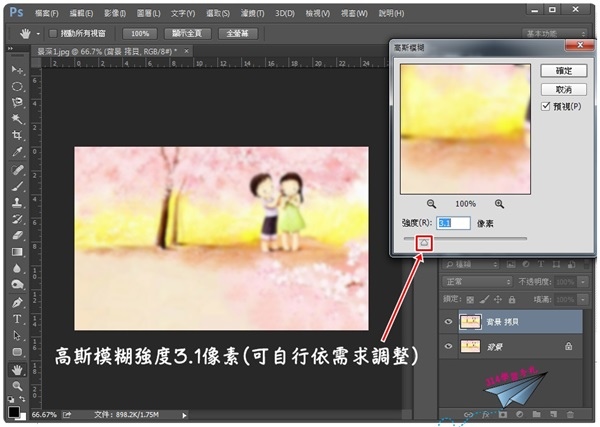Viewport: 600px width, 427px height.
Task: Select the Horizontal Type tool
Action: click(x=17, y=319)
